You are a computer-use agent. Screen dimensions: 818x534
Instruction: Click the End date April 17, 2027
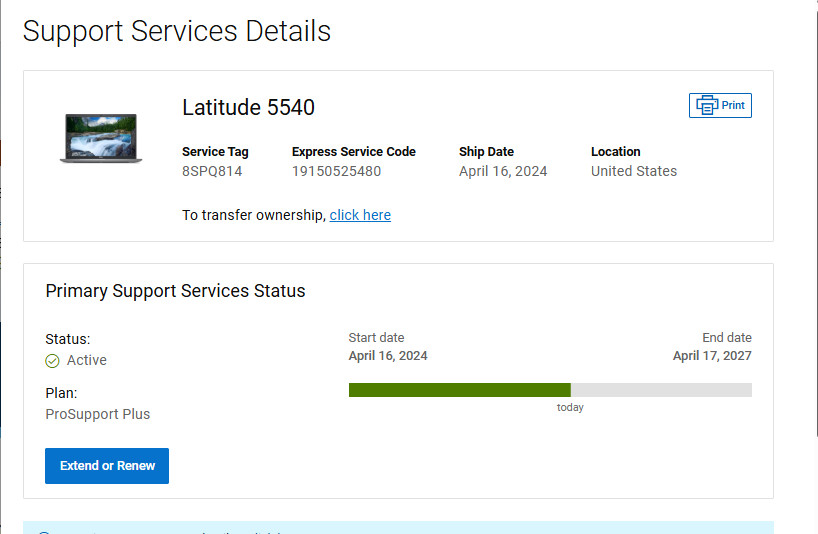(x=712, y=356)
